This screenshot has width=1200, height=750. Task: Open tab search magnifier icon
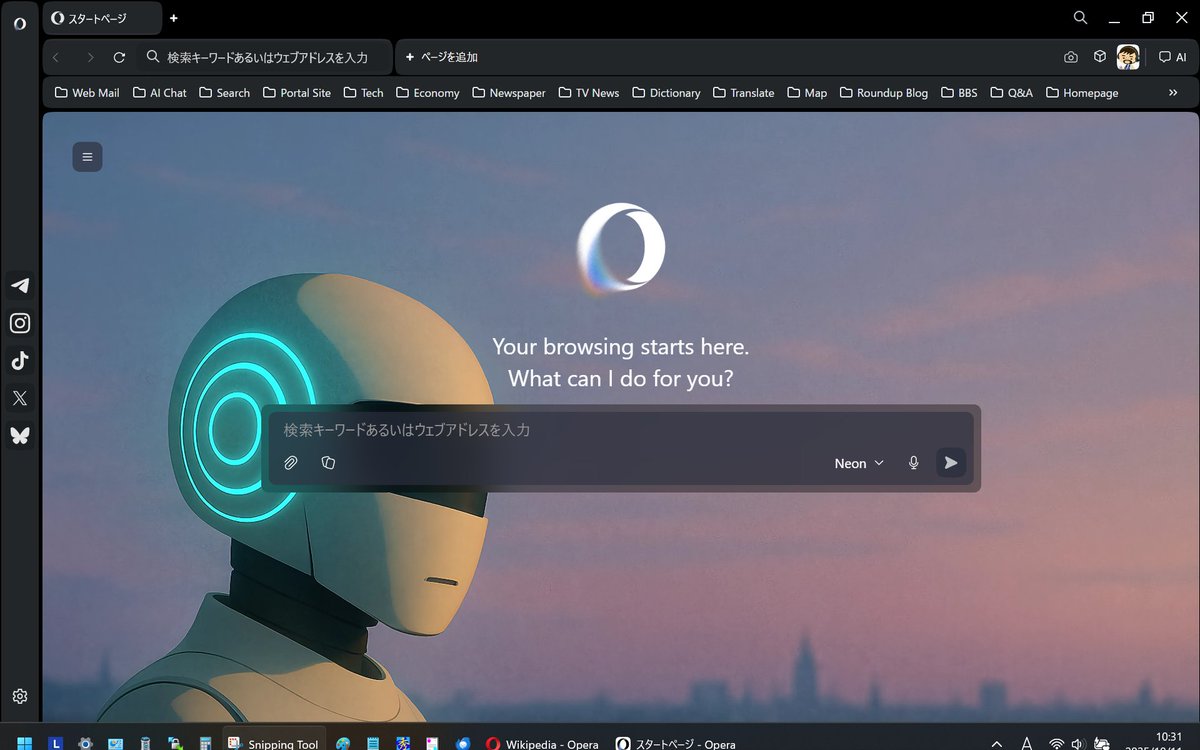pyautogui.click(x=1080, y=18)
